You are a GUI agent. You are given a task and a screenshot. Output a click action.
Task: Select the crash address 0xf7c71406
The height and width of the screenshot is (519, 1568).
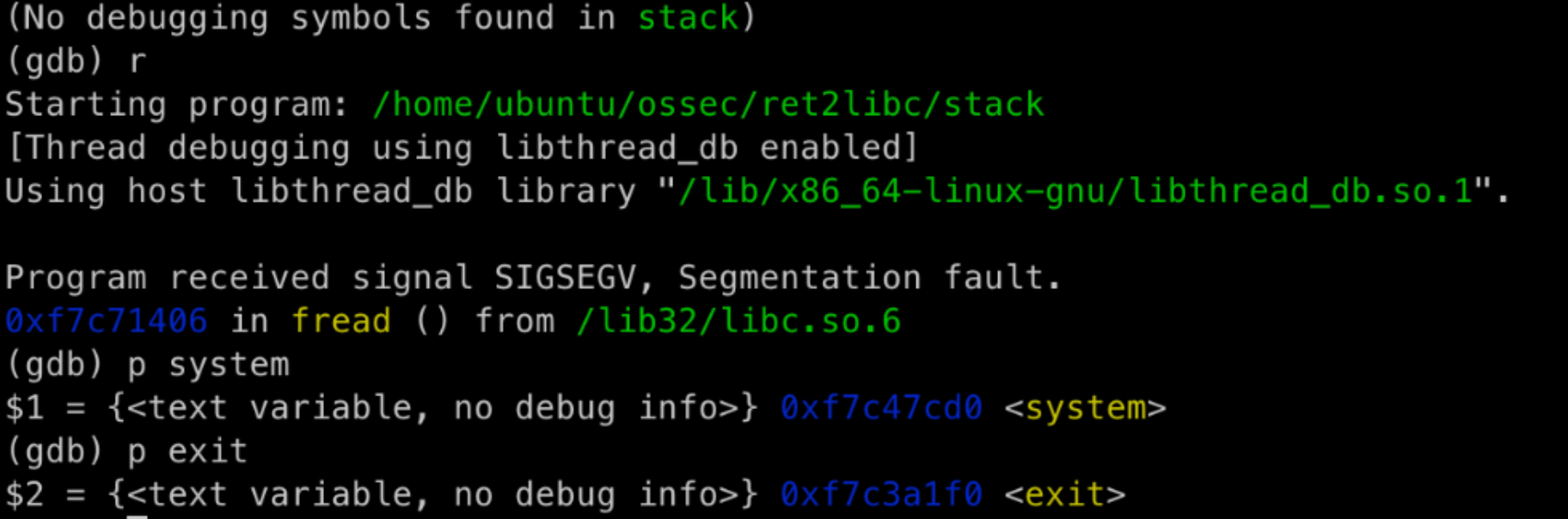(x=107, y=321)
